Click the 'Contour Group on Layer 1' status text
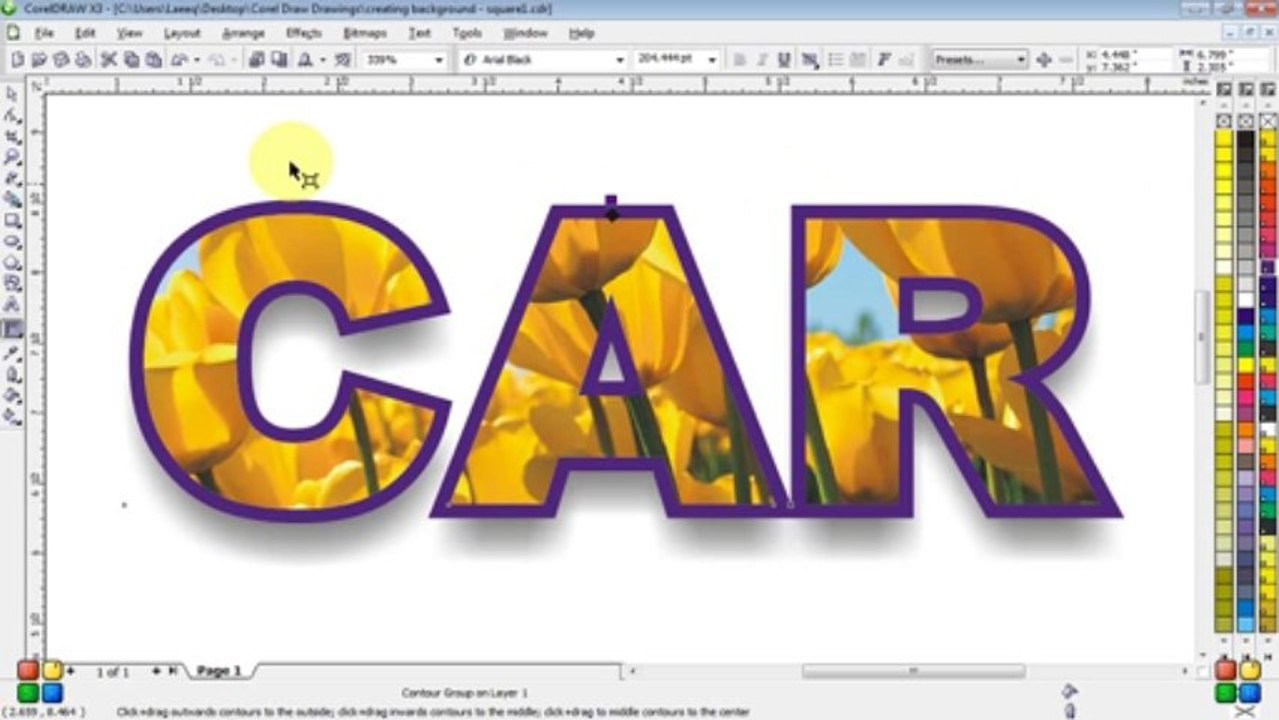 464,693
